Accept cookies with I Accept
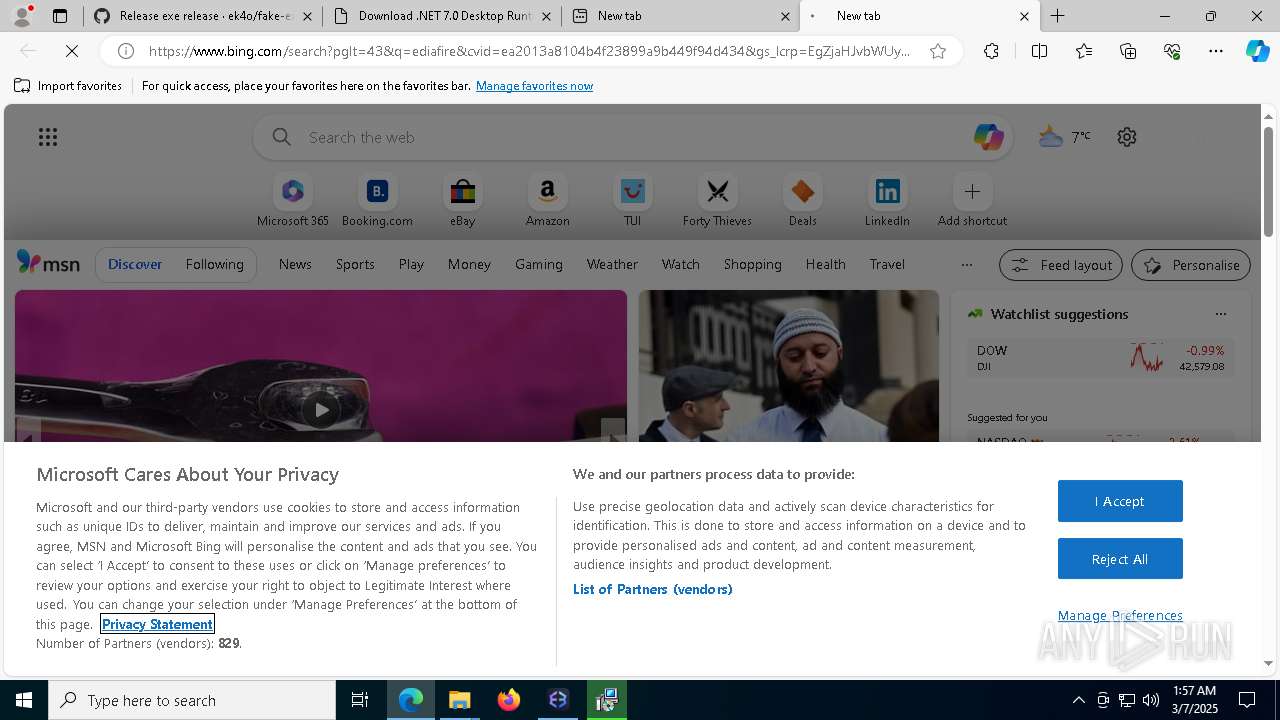This screenshot has width=1280, height=720. click(x=1120, y=501)
